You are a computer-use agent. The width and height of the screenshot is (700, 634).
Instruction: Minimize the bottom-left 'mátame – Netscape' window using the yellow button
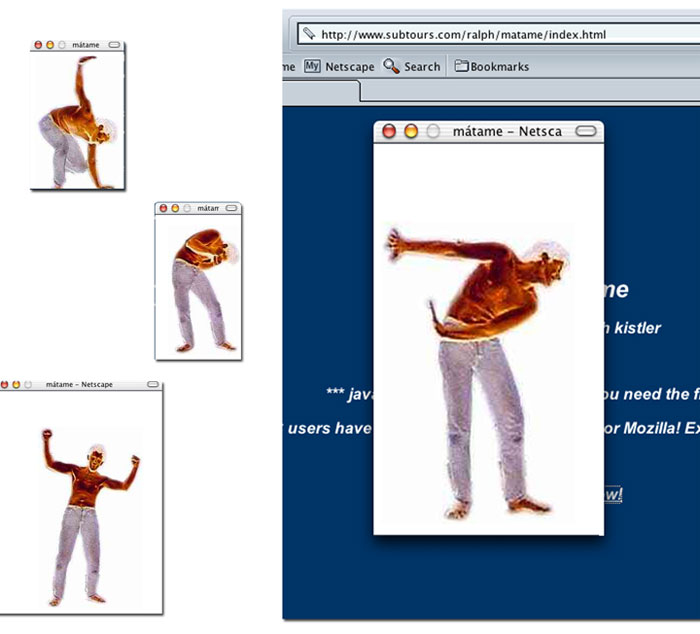16,384
